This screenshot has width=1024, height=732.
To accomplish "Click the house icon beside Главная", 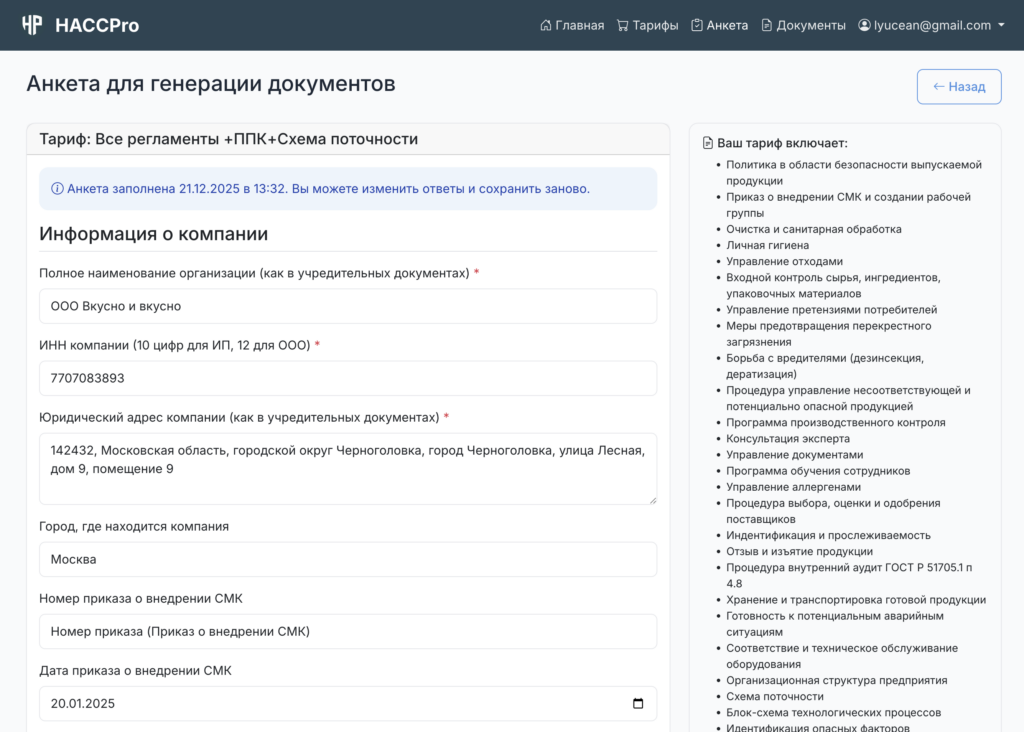I will (x=546, y=25).
